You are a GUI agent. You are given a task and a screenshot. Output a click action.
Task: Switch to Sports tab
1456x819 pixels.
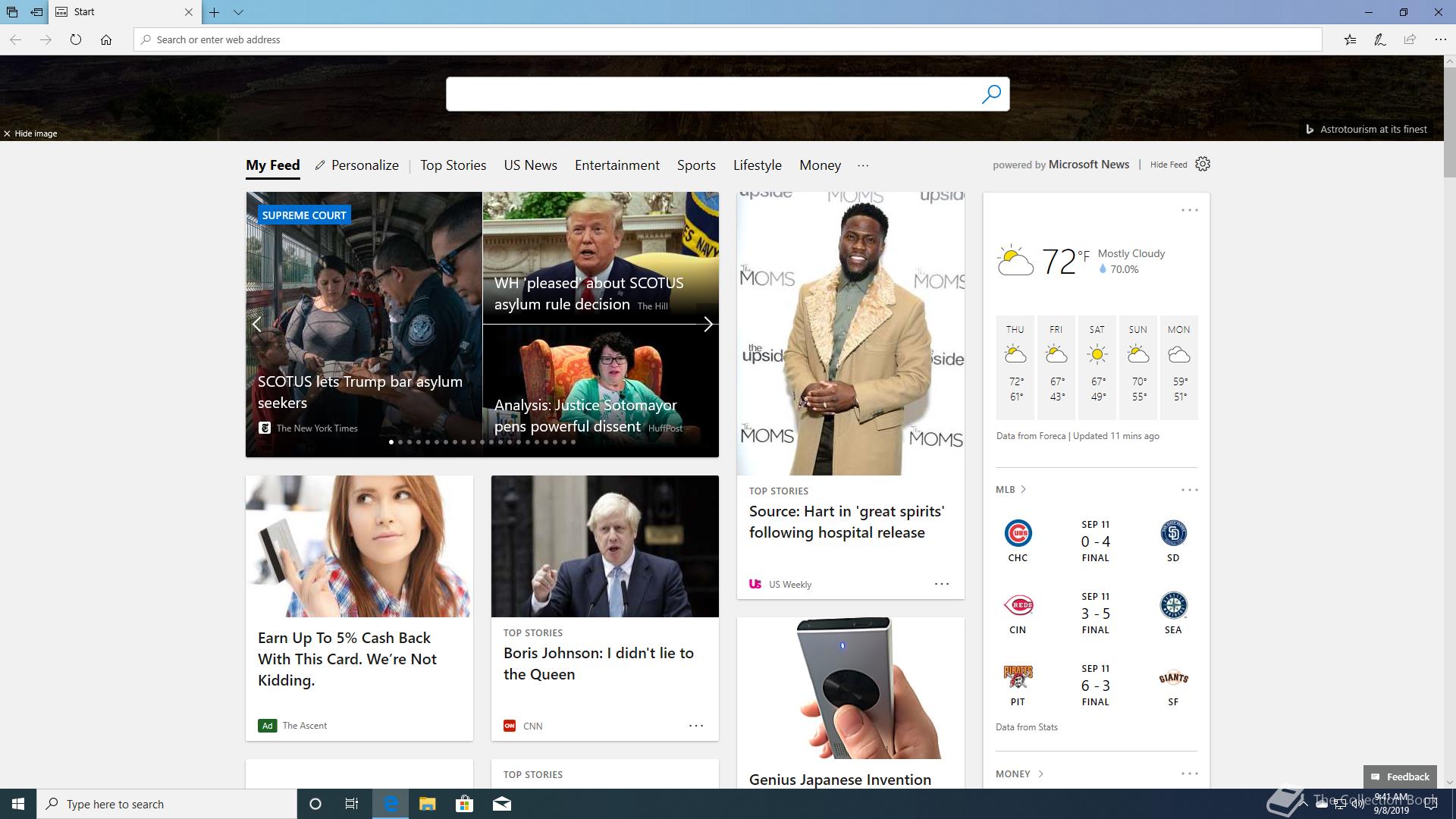696,165
